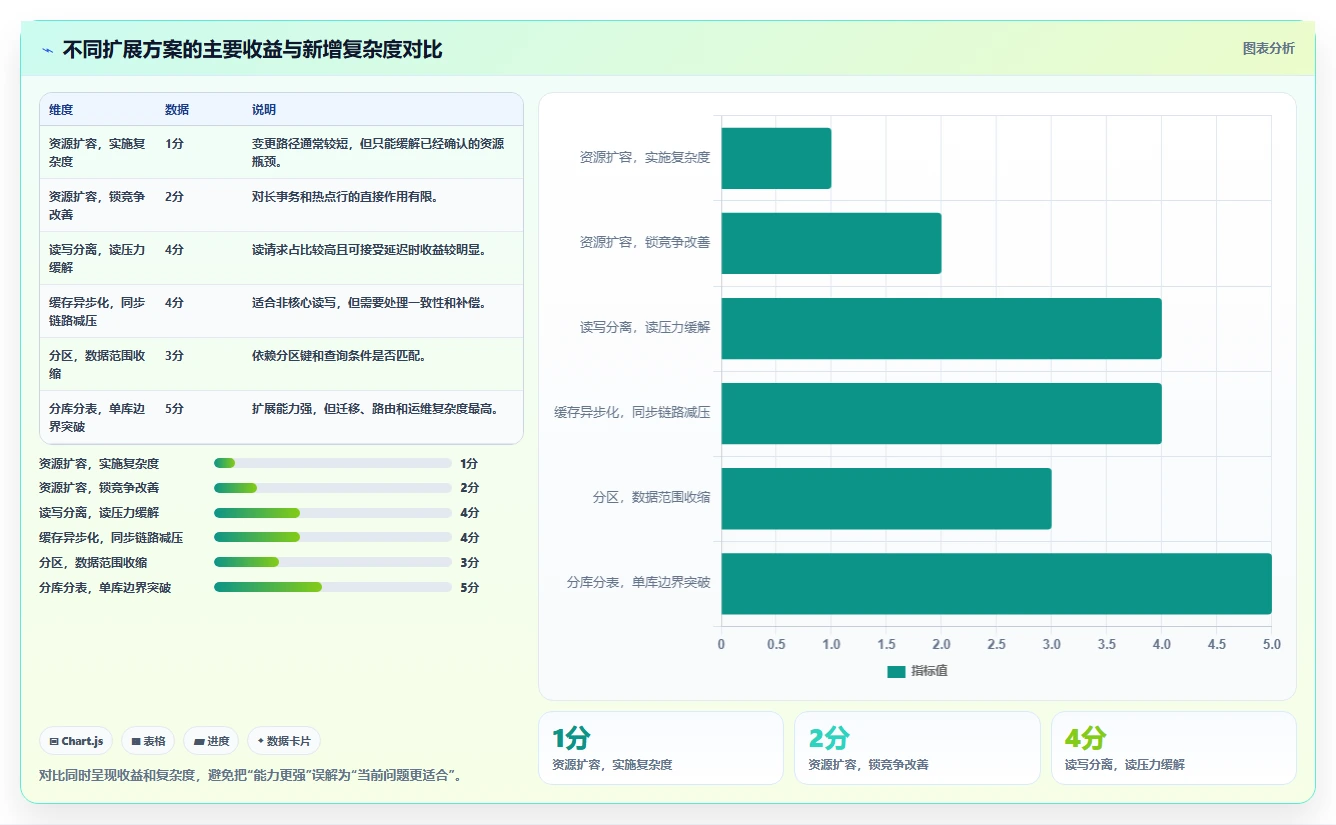Click the chart bar for 资源扩容，锁竞争改善
The width and height of the screenshot is (1336, 825).
click(x=831, y=243)
